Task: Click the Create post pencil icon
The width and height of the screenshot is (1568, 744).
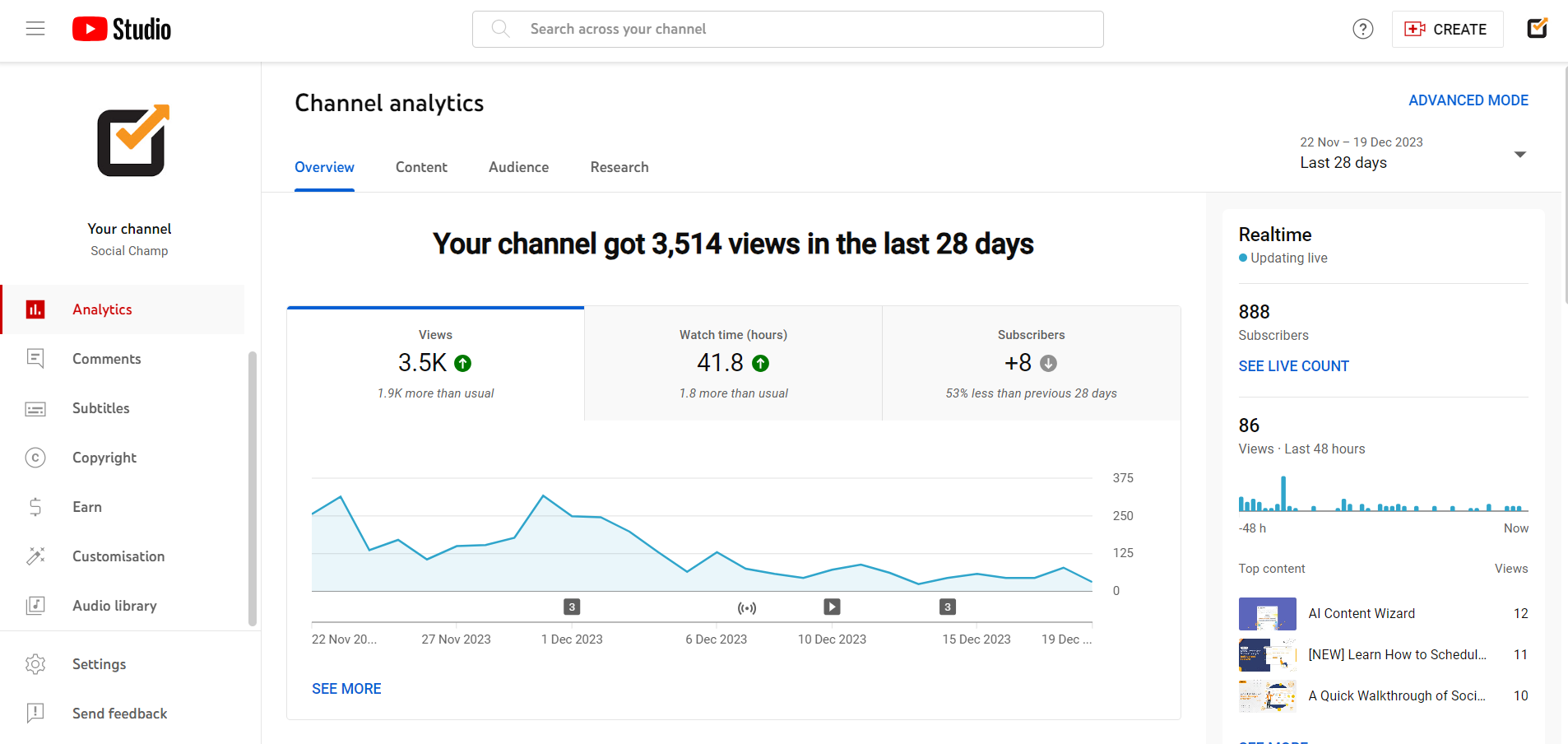Action: 1538,28
